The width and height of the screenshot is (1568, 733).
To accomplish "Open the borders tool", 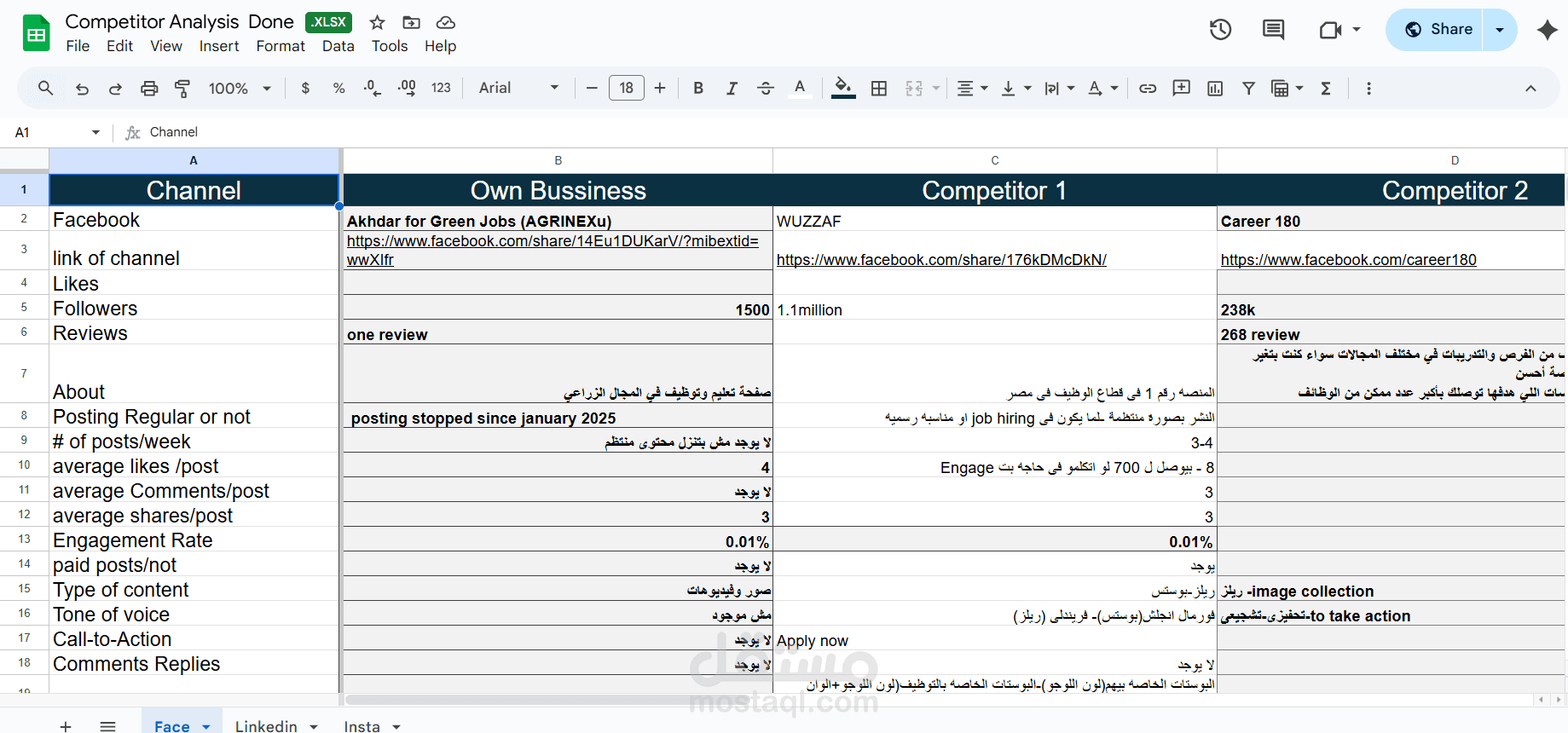I will [879, 88].
